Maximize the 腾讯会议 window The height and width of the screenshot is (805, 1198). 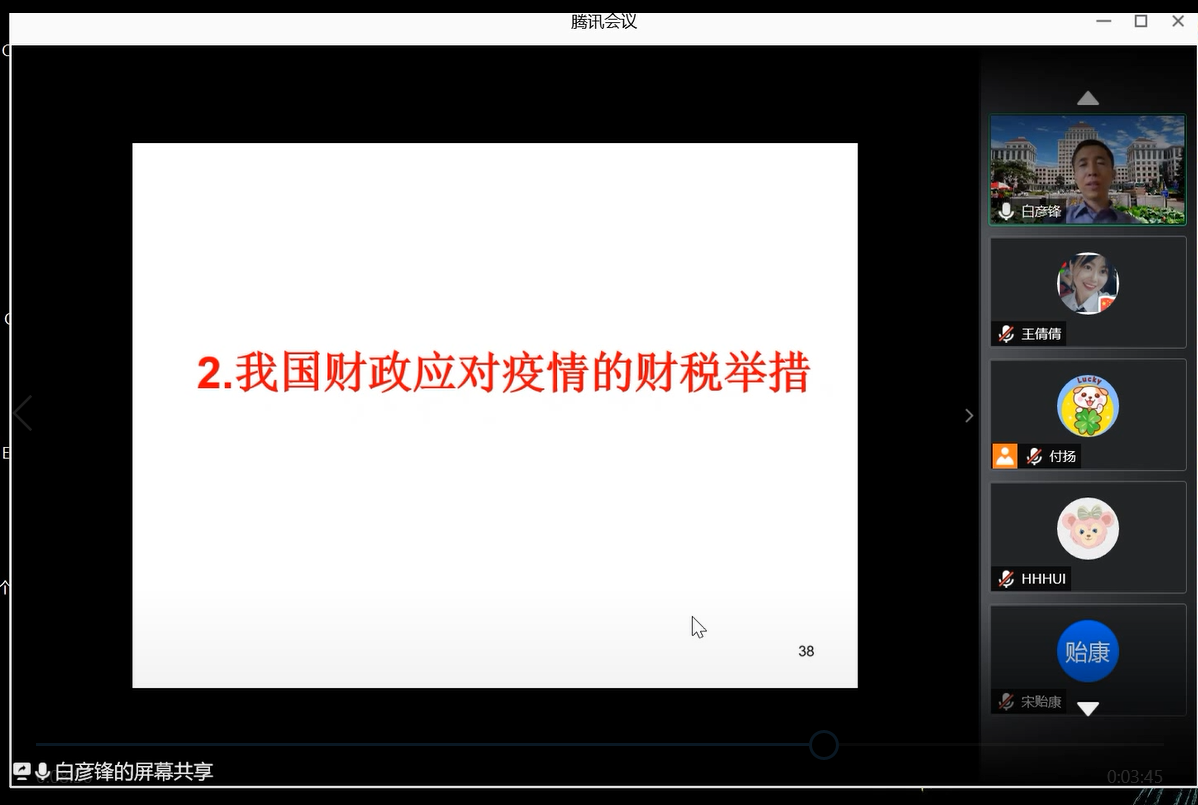click(x=1141, y=21)
